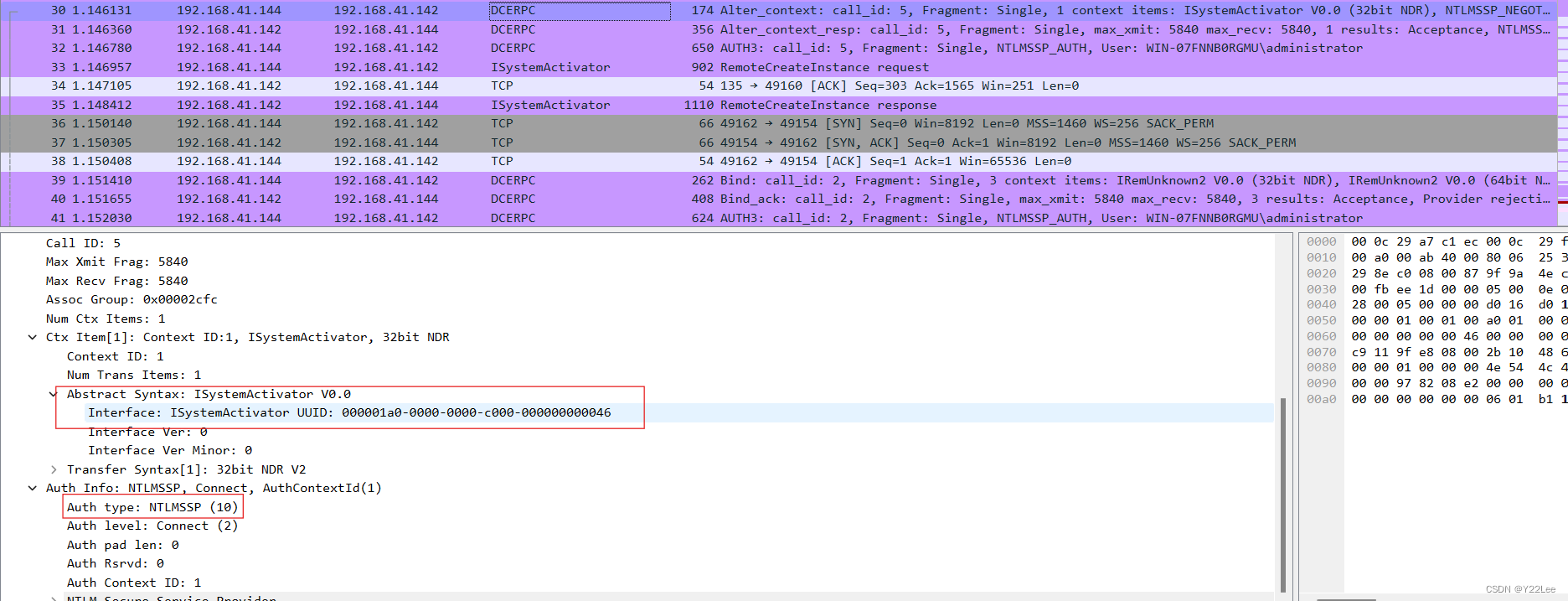Select packet 40 Bind_ack row
Screen dimensions: 1568x601
(x=779, y=199)
